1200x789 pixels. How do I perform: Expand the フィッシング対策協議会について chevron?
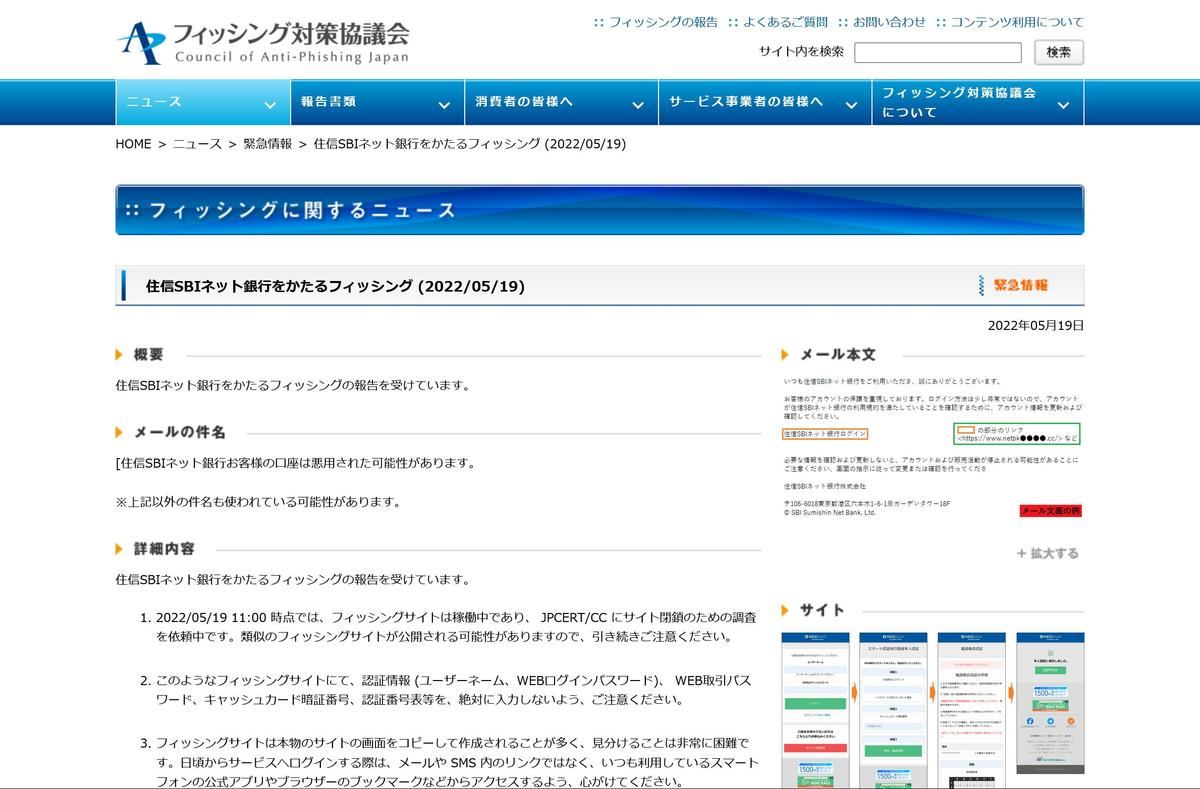click(1063, 104)
